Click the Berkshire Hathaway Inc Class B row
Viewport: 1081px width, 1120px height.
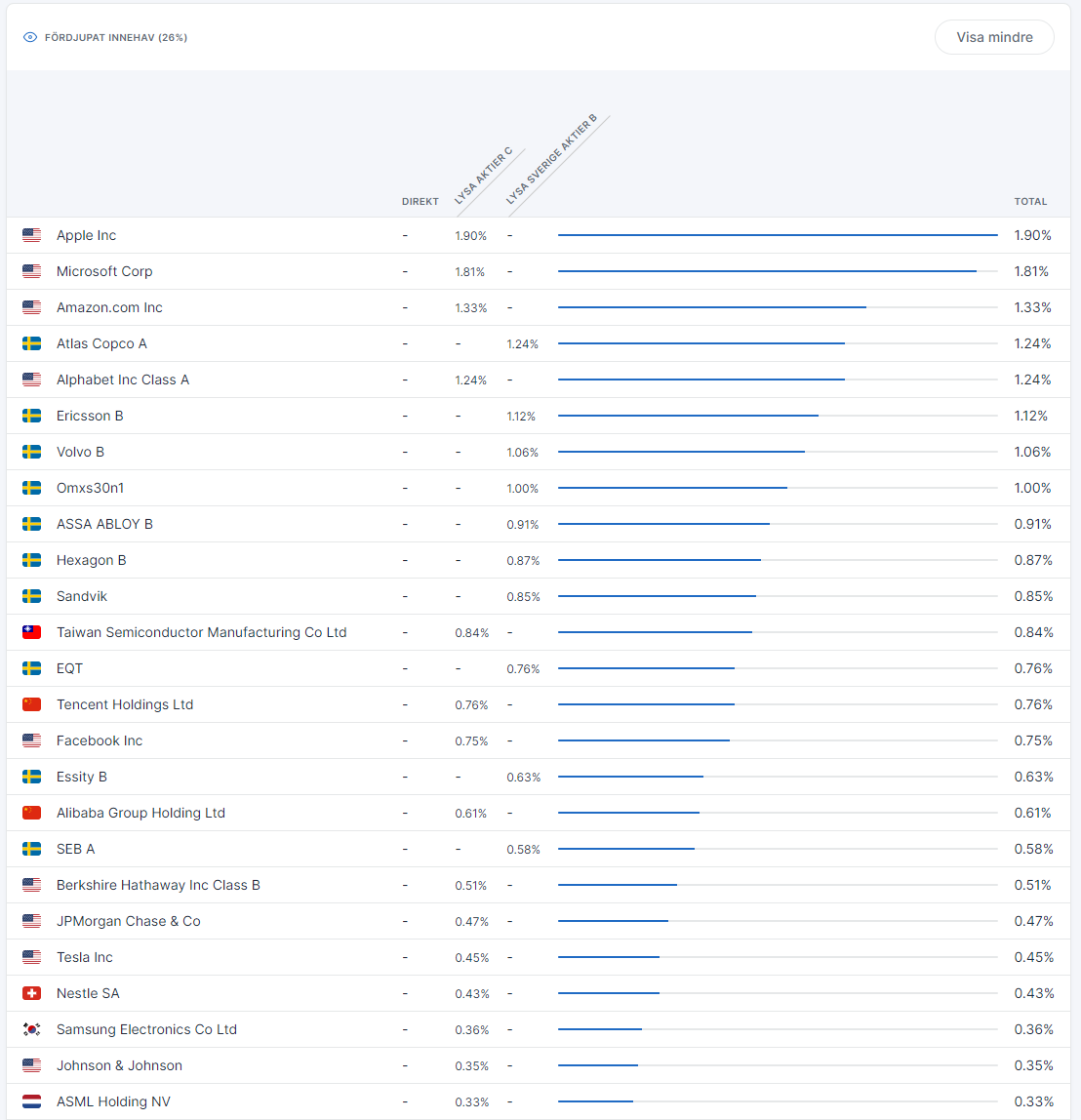(158, 885)
